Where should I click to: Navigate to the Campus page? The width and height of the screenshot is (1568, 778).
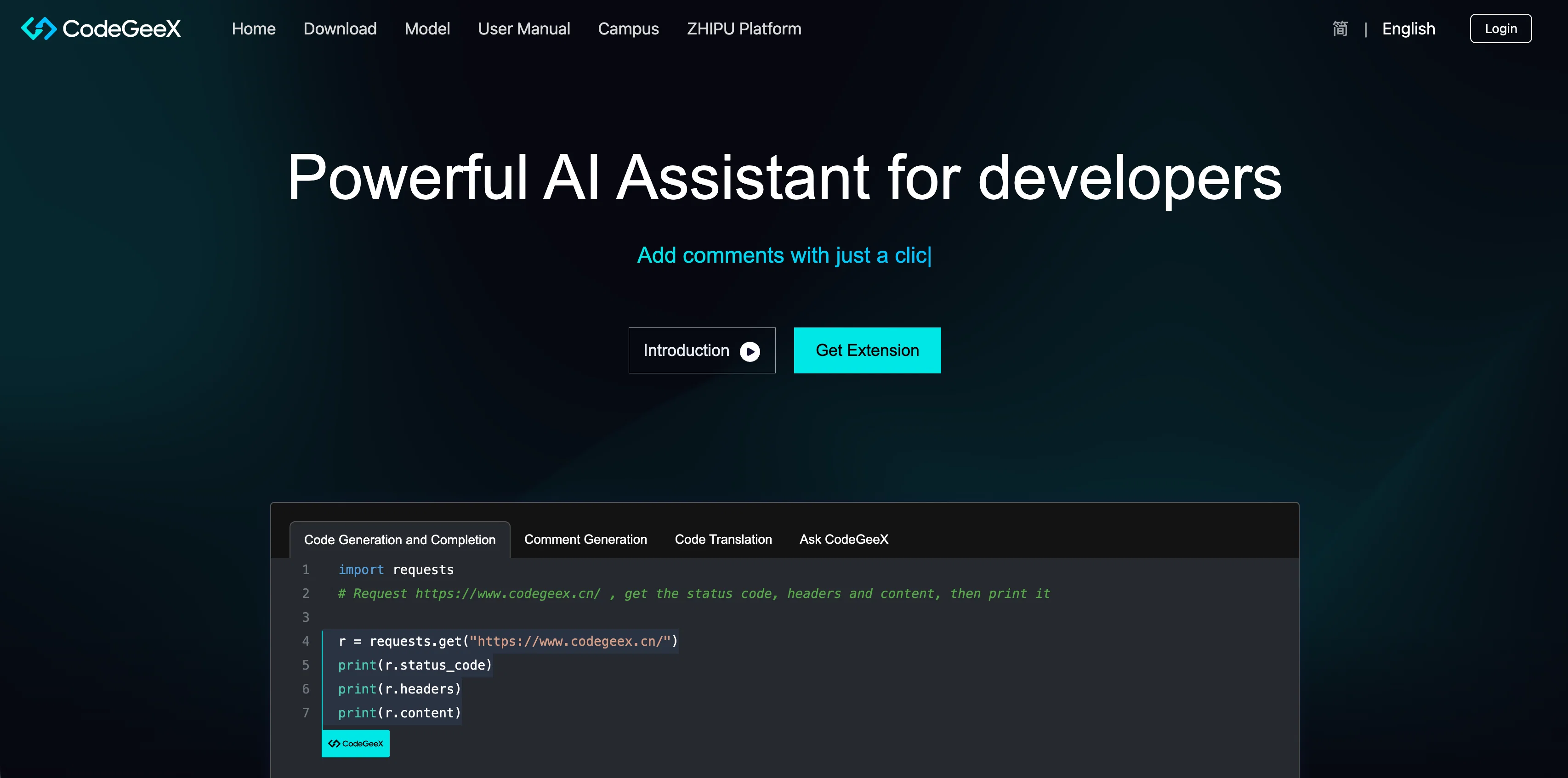tap(628, 28)
